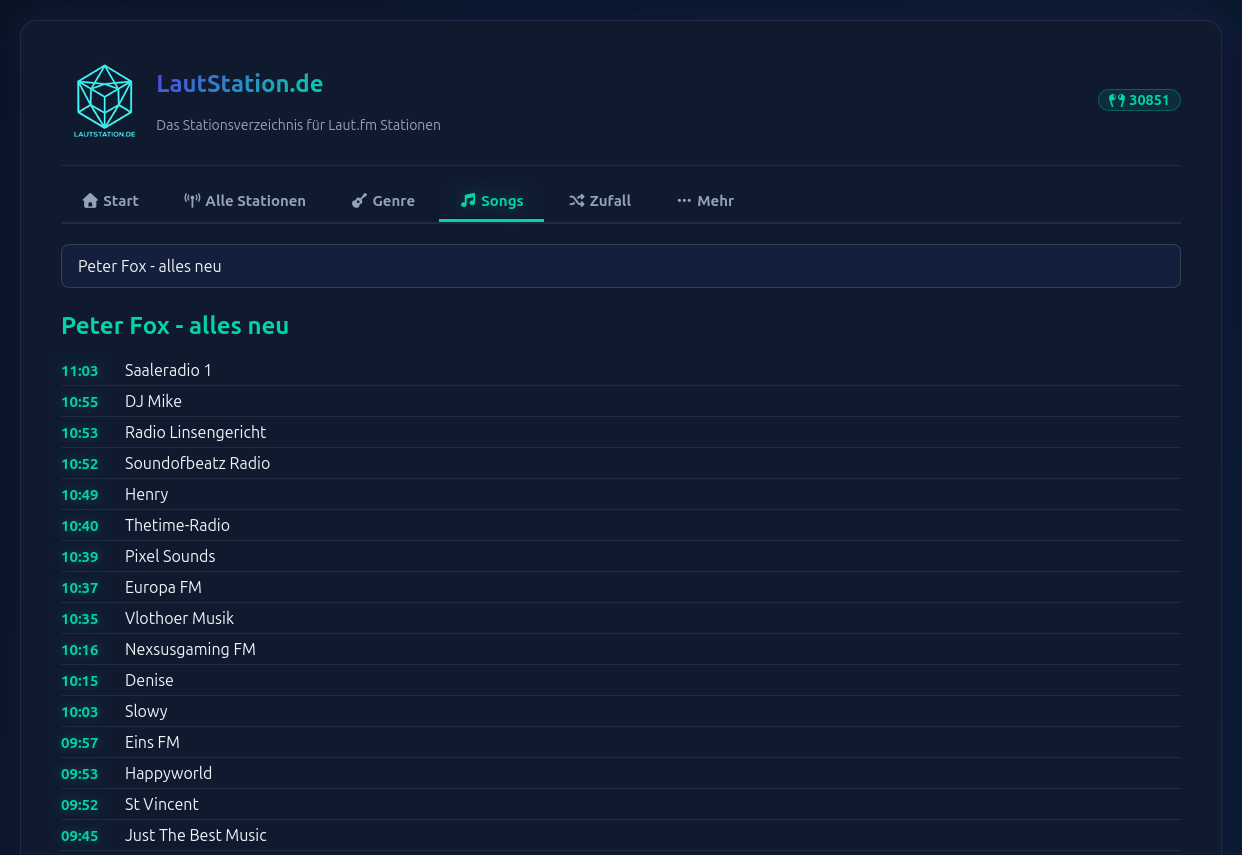Open station Radio Linsengericht
1242x855 pixels.
tap(195, 432)
